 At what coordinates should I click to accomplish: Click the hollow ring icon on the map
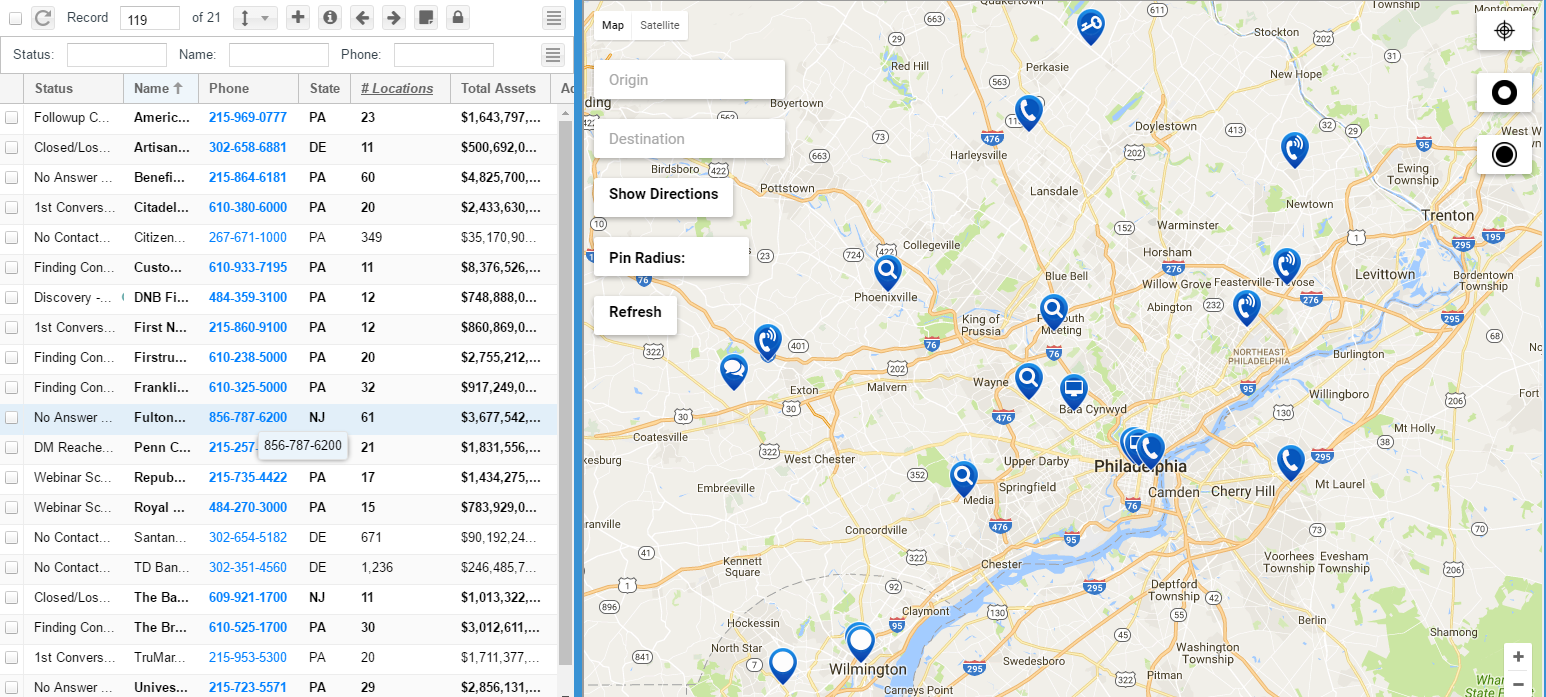[x=1504, y=93]
